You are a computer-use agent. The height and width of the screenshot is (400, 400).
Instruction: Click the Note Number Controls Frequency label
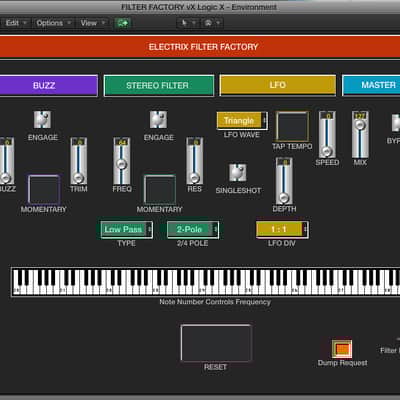[215, 302]
